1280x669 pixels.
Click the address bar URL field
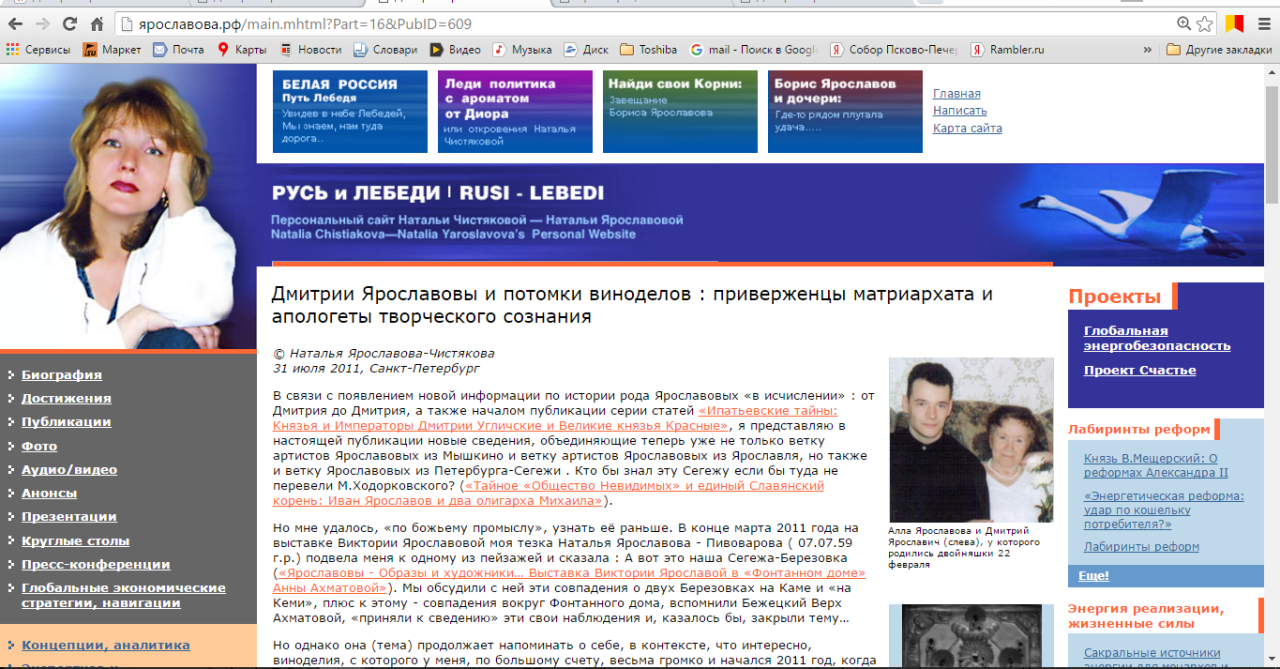(x=640, y=24)
